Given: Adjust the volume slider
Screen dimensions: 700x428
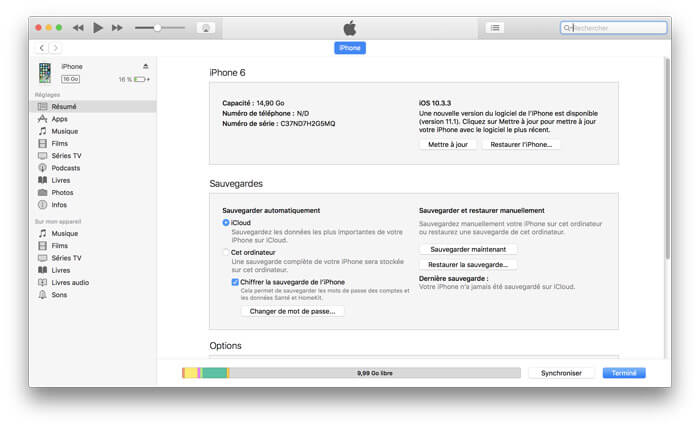Looking at the screenshot, I should click(x=158, y=28).
